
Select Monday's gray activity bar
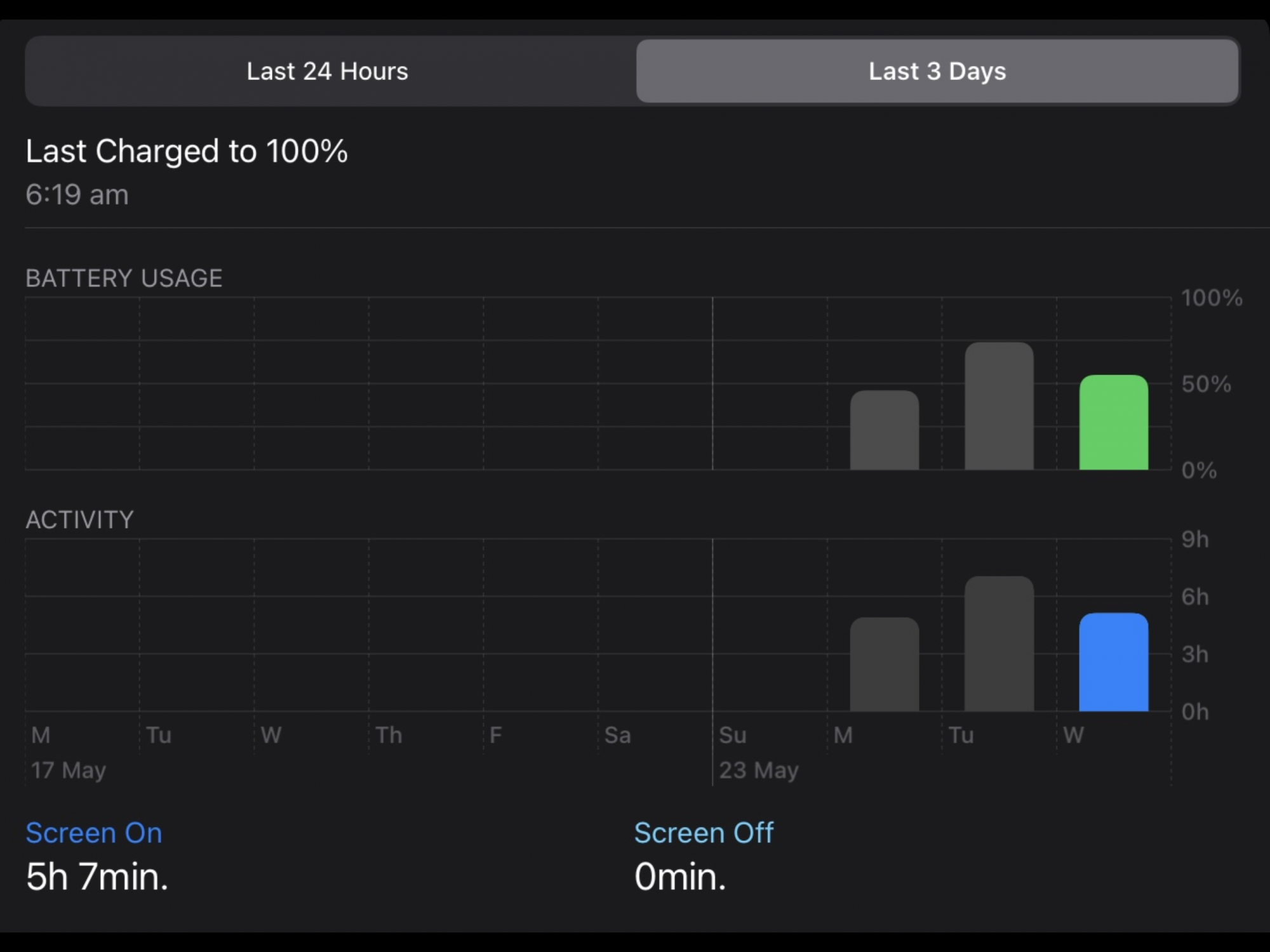(884, 664)
